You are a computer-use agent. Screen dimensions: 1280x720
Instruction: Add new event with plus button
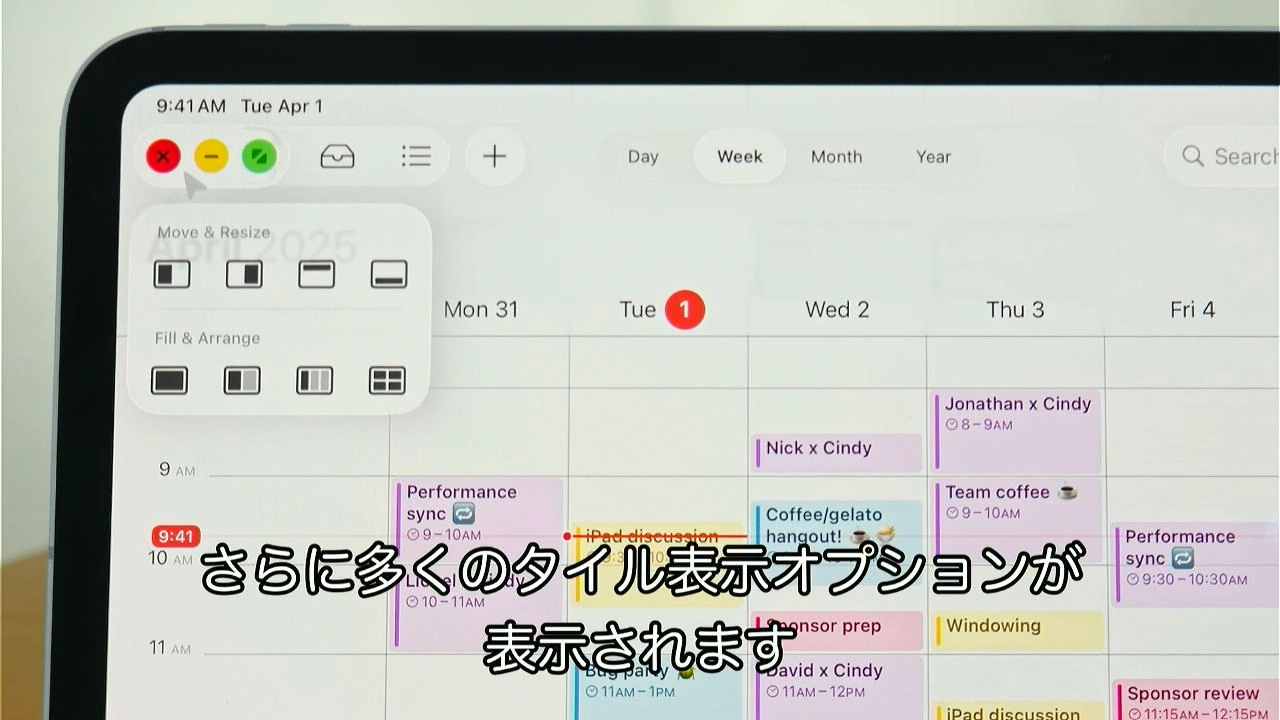[x=495, y=157]
